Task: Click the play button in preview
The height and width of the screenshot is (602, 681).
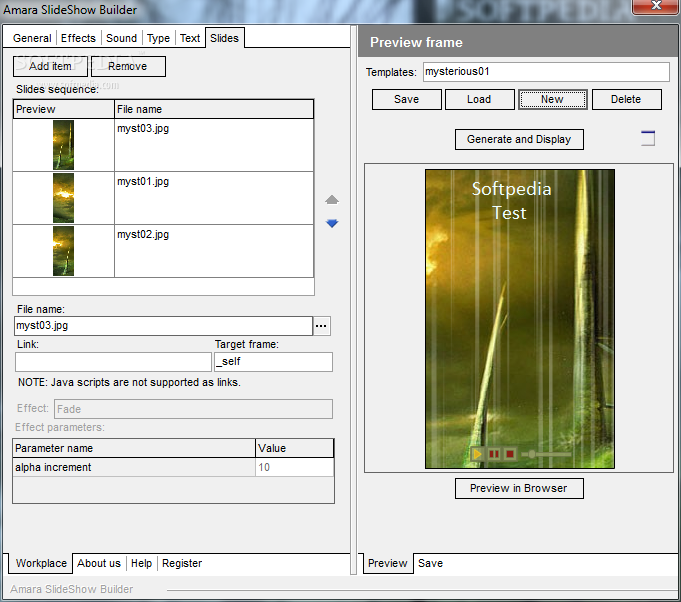Action: 477,454
